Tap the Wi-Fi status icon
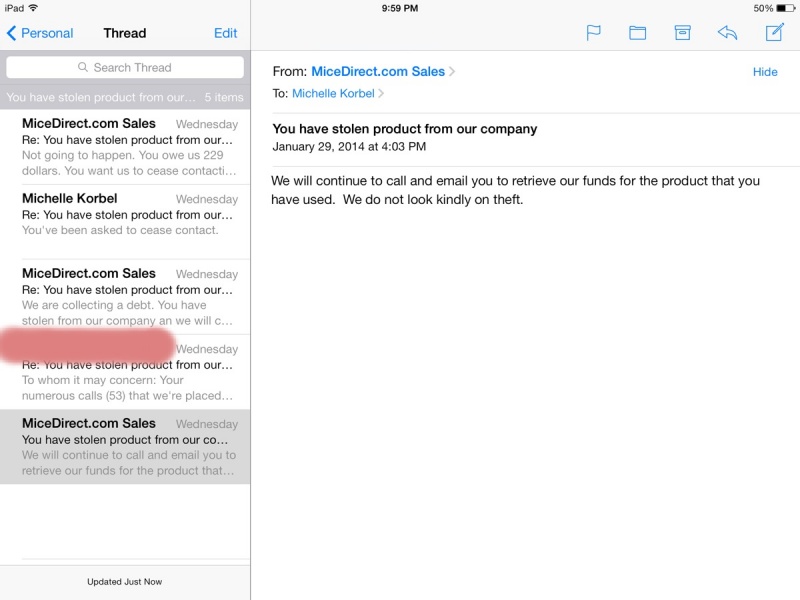800x600 pixels. click(x=34, y=8)
